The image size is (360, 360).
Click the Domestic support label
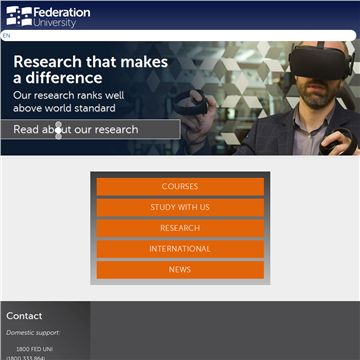click(x=33, y=332)
